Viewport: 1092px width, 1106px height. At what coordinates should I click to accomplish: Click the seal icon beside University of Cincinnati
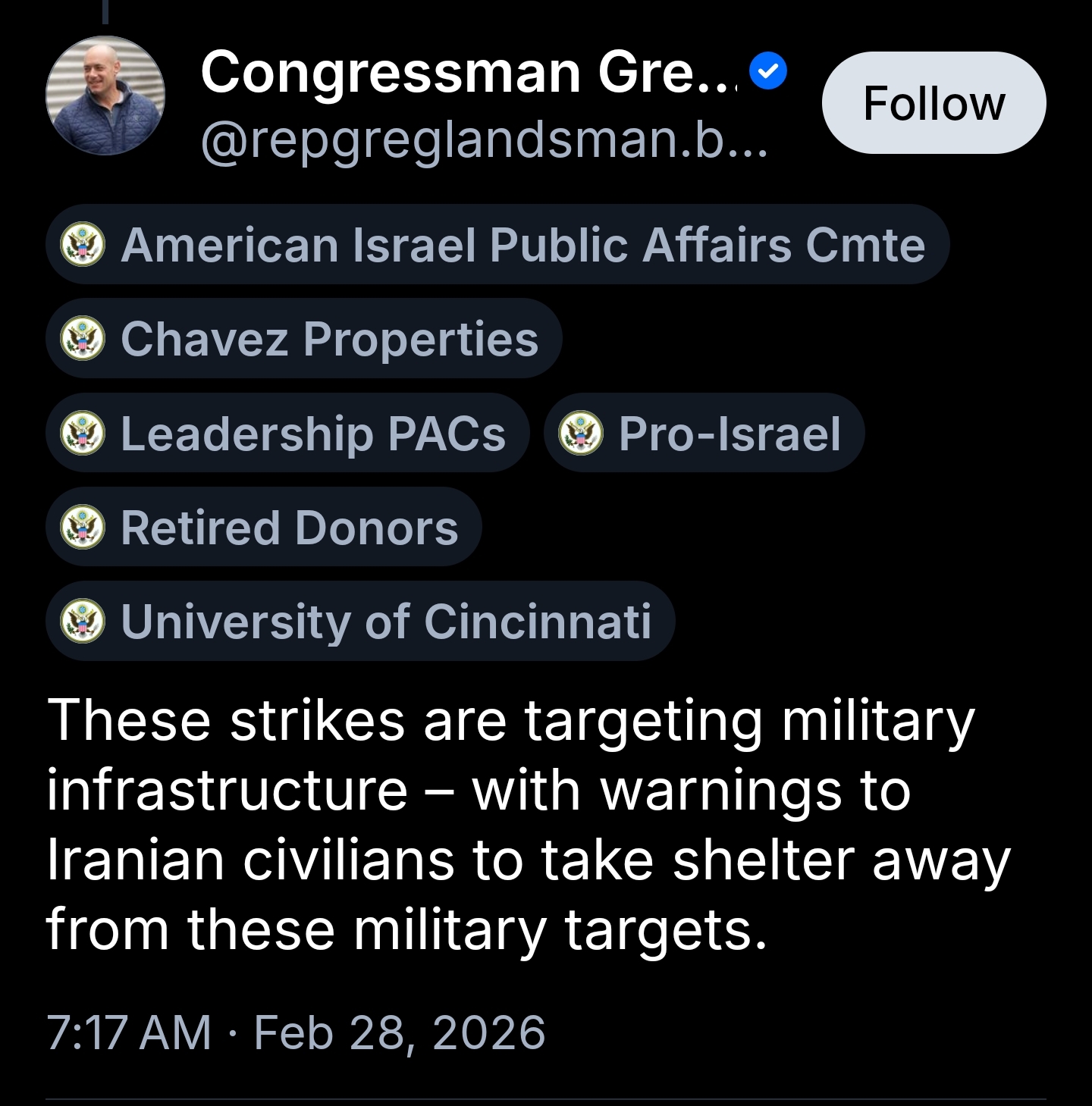click(83, 622)
